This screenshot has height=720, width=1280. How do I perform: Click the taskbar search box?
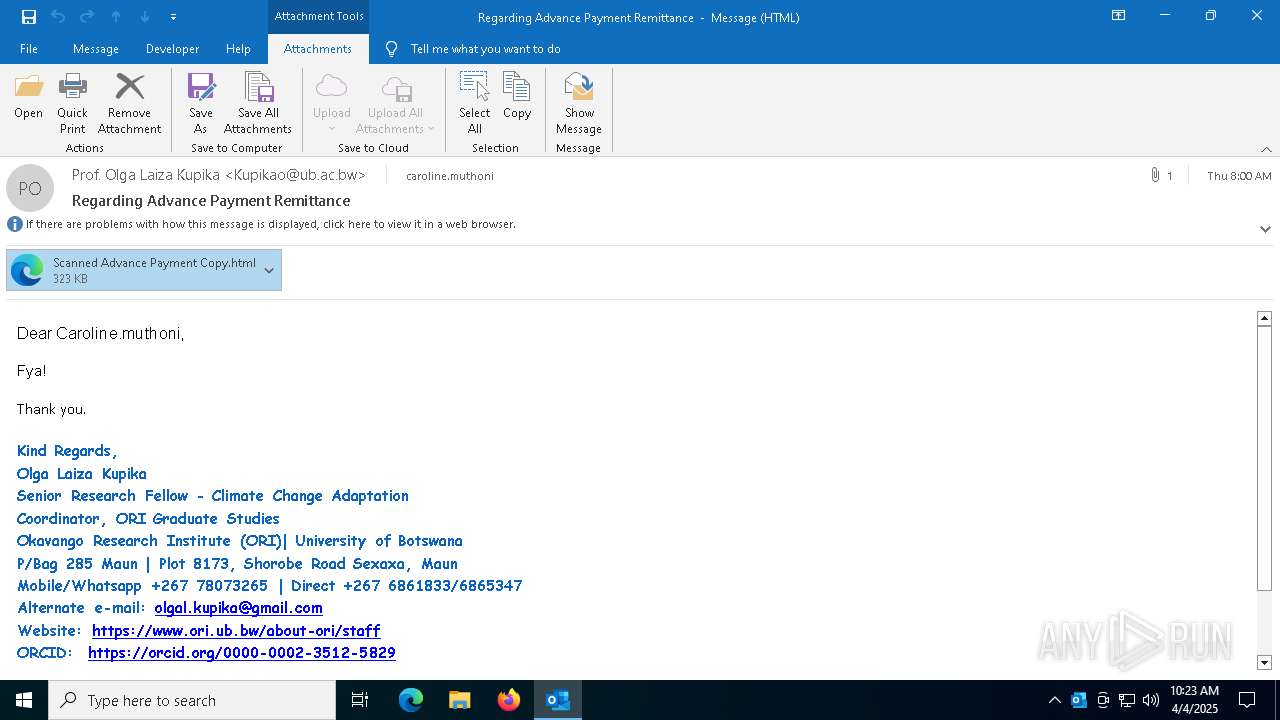192,700
